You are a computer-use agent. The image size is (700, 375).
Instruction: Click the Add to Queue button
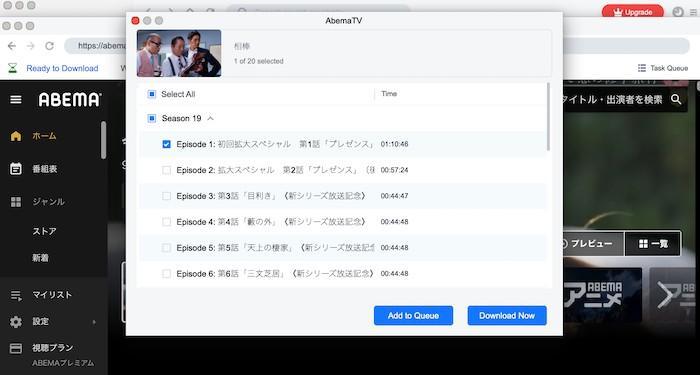click(413, 316)
